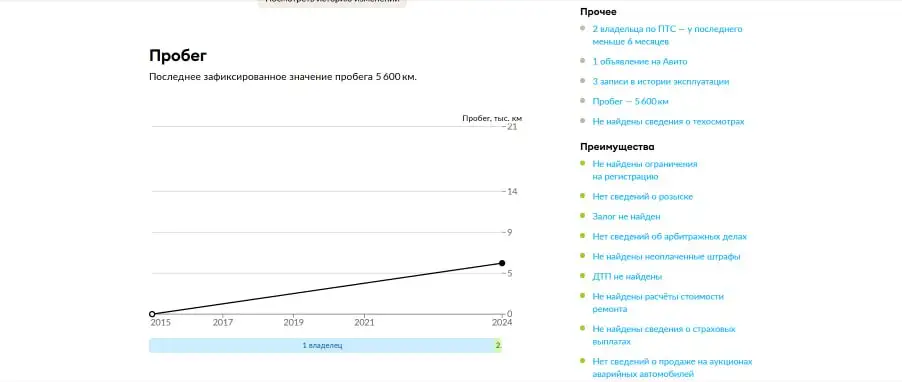Open 'Нет сведений об арбитражных делах' link
This screenshot has width=902, height=382.
pos(670,236)
